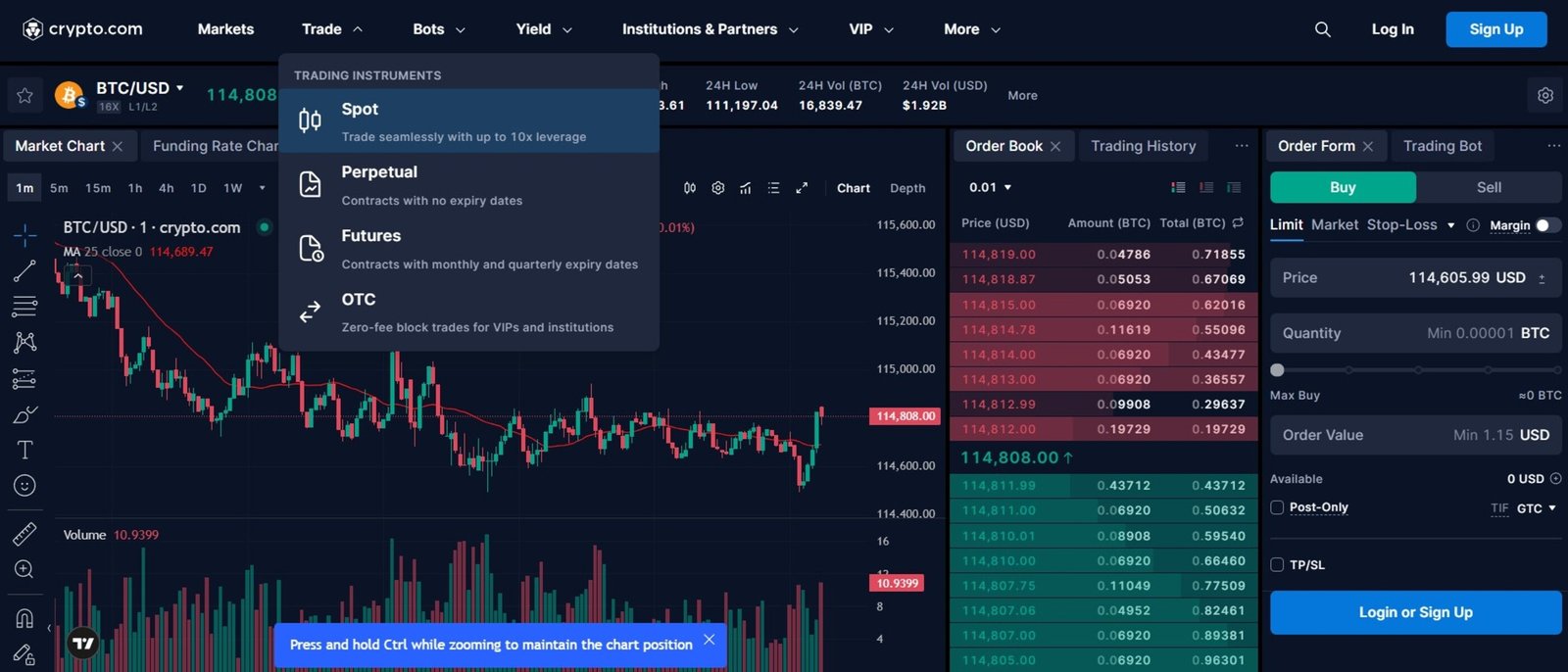Add BTC/USD to favorites with star icon
This screenshot has height=672, width=1568.
click(24, 95)
